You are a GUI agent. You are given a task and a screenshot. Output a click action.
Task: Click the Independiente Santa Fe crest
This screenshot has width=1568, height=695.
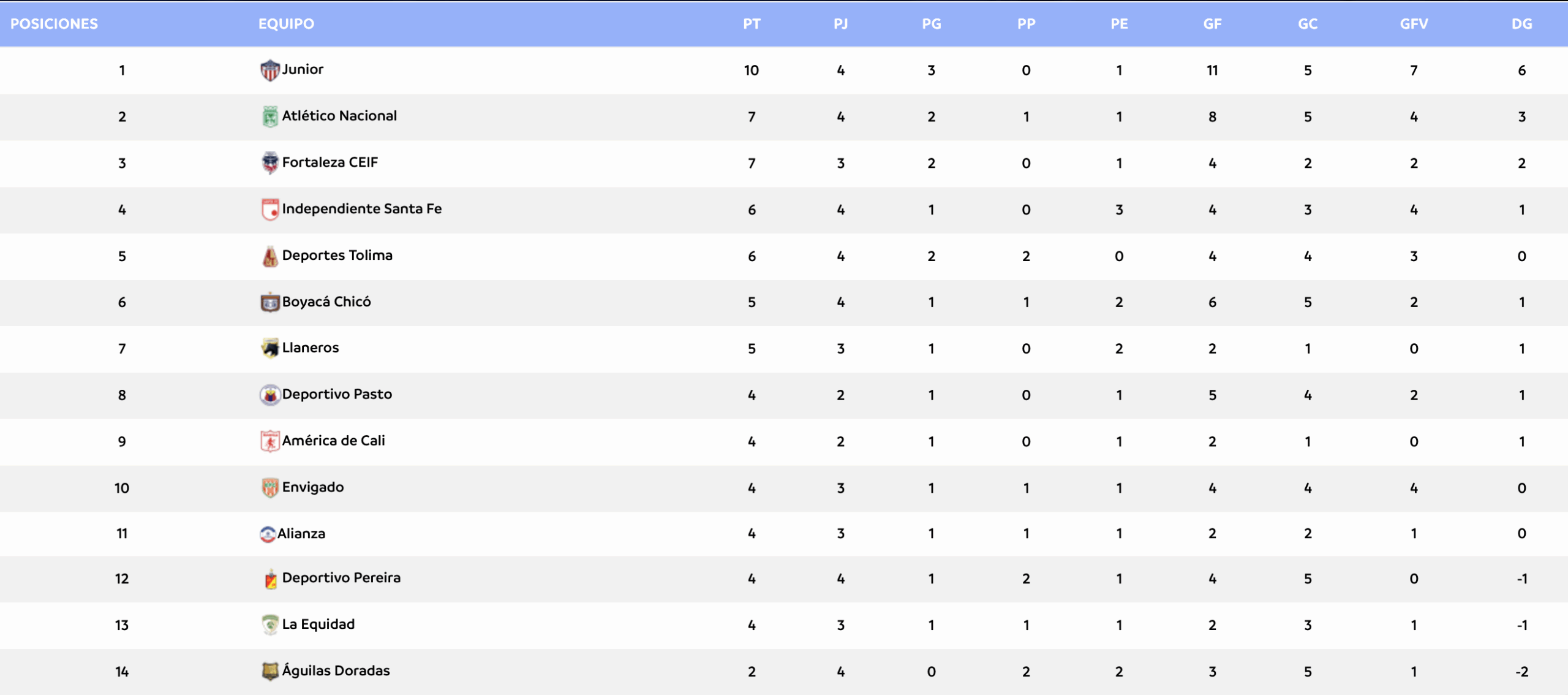[x=269, y=210]
